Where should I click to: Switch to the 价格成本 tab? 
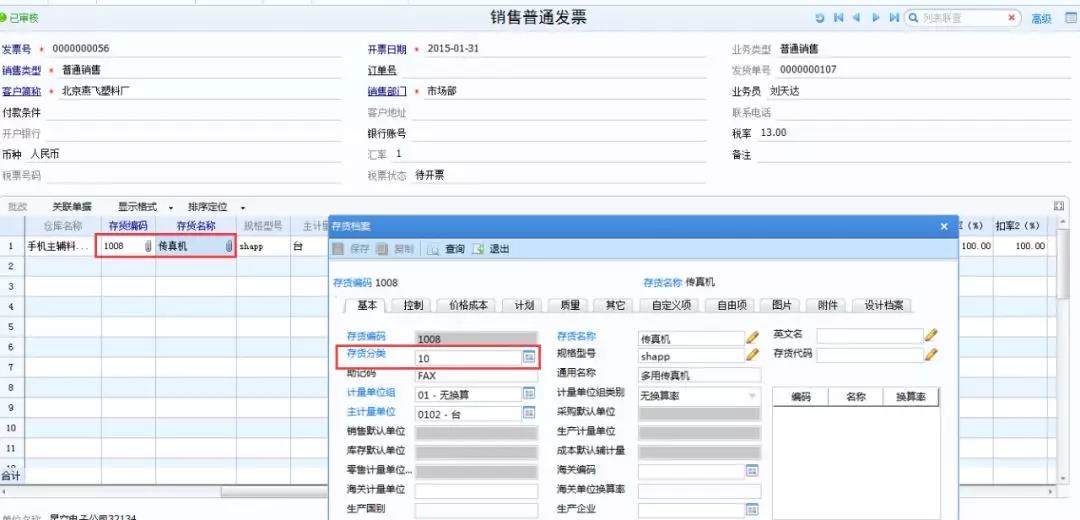468,305
